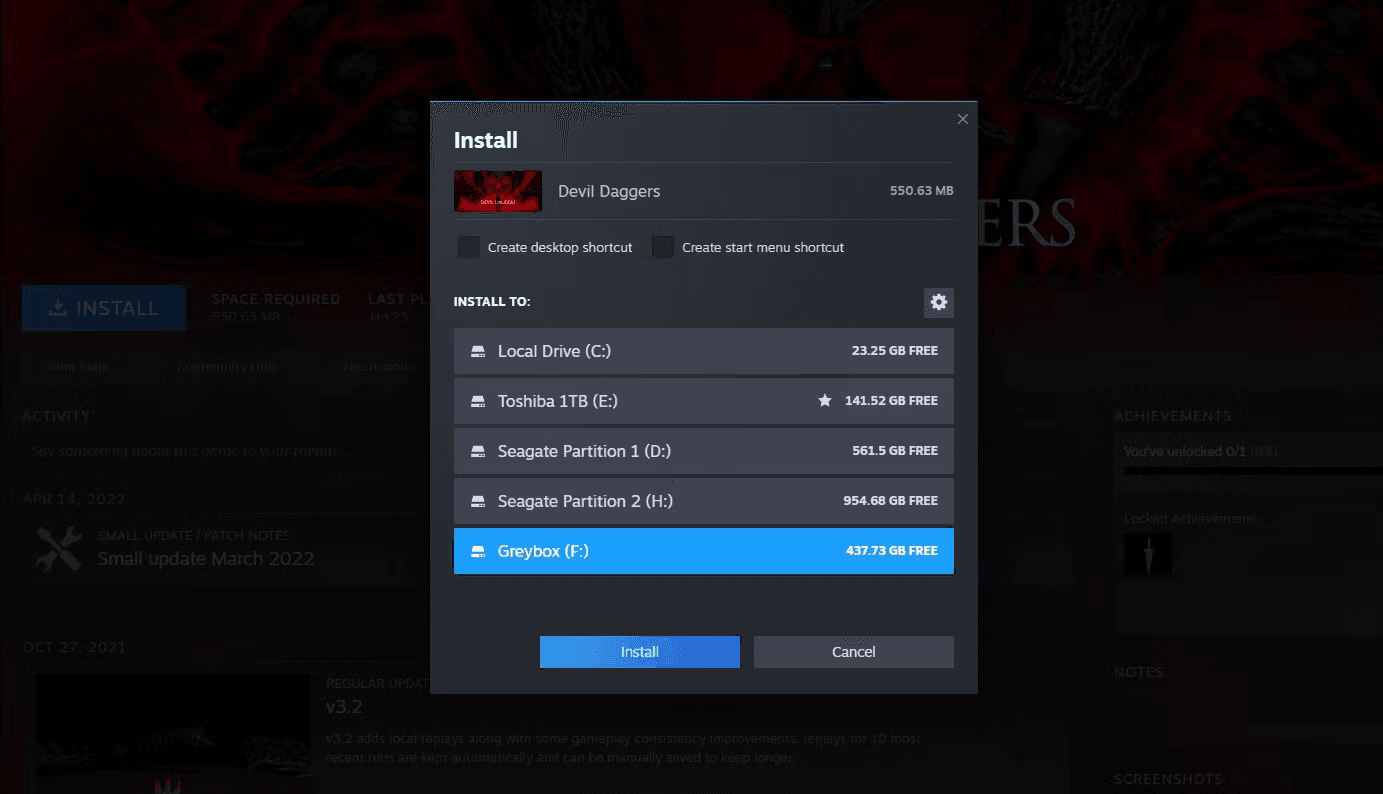The height and width of the screenshot is (794, 1383).
Task: Click the drive icon beside Seagate Partition 1
Action: (x=478, y=451)
